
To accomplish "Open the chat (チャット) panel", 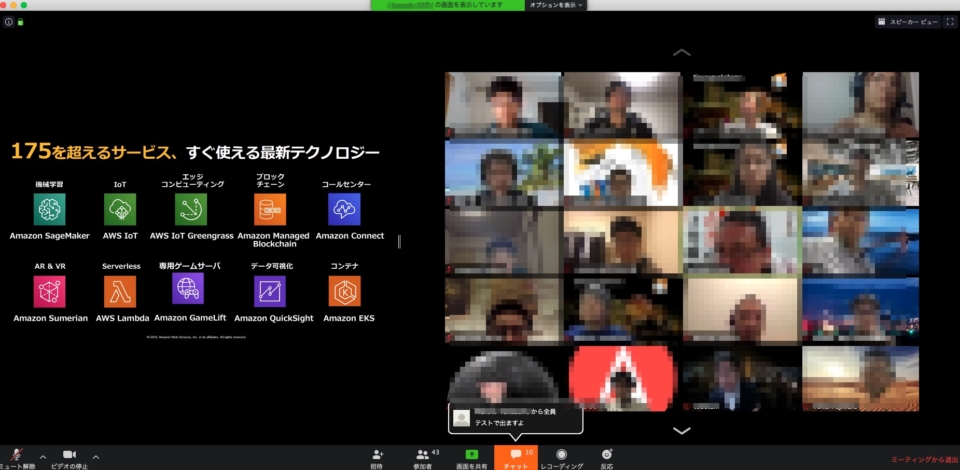I will point(516,458).
